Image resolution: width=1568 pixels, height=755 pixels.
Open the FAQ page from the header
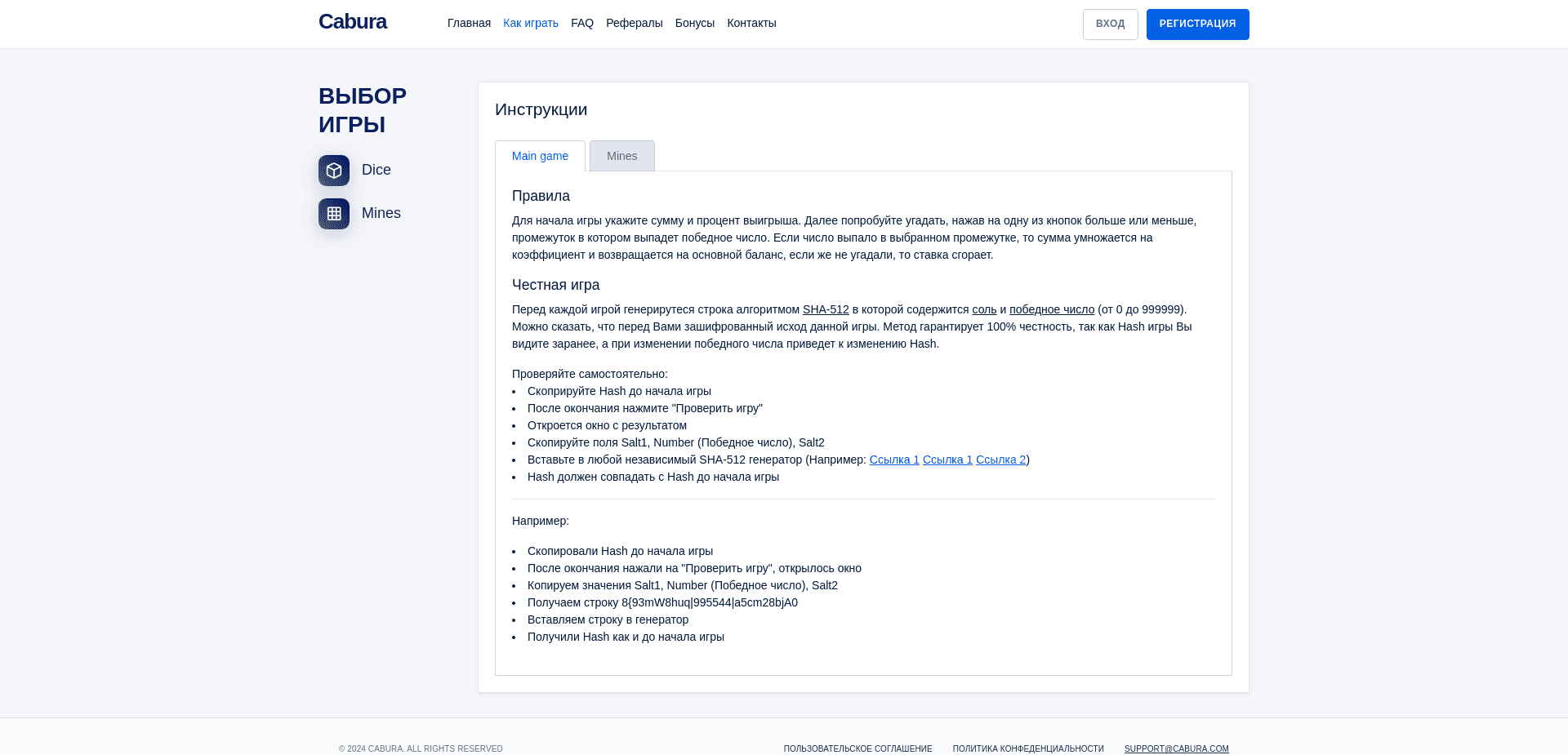582,23
